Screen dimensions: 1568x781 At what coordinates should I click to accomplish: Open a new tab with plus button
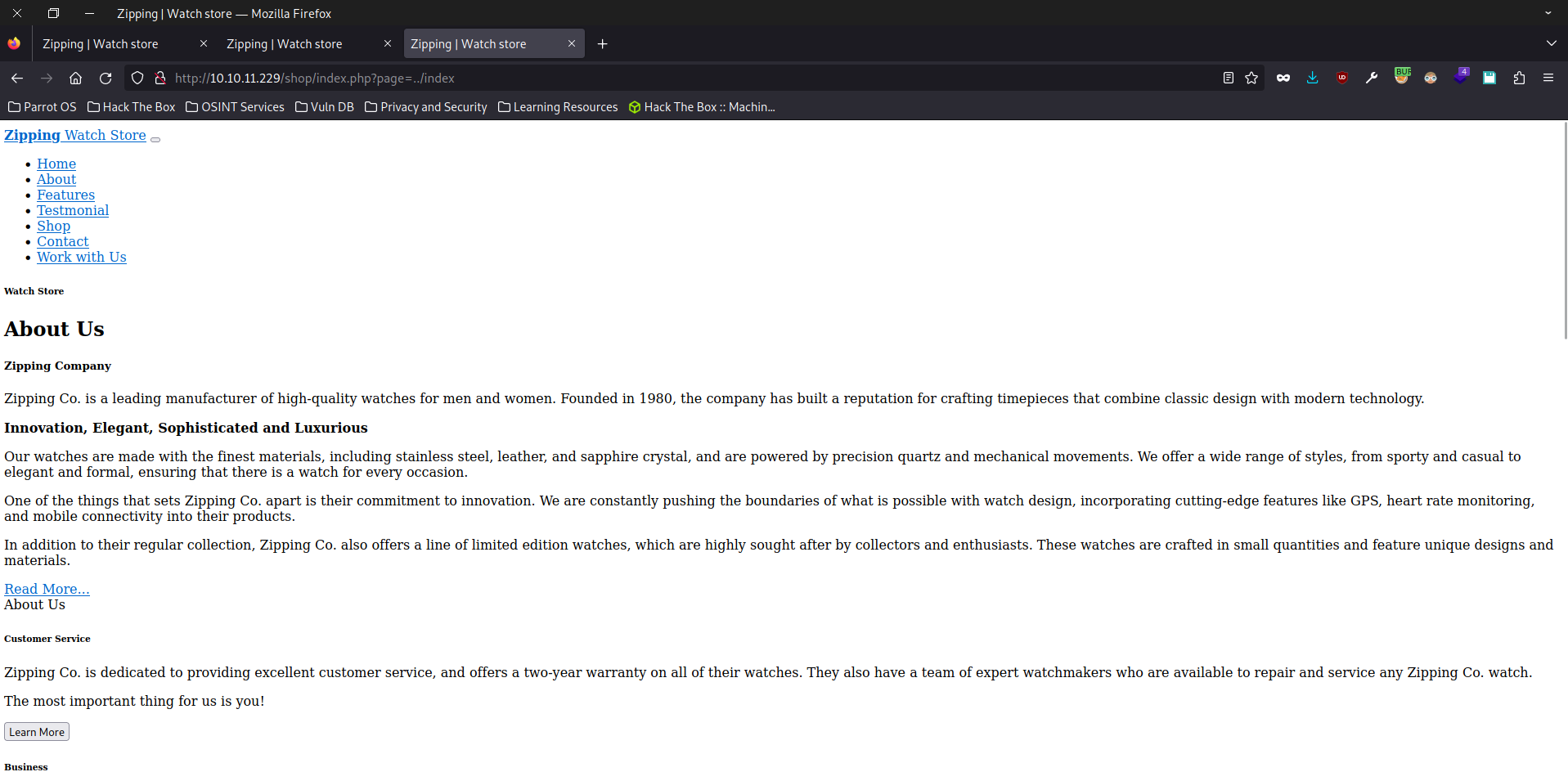(602, 44)
